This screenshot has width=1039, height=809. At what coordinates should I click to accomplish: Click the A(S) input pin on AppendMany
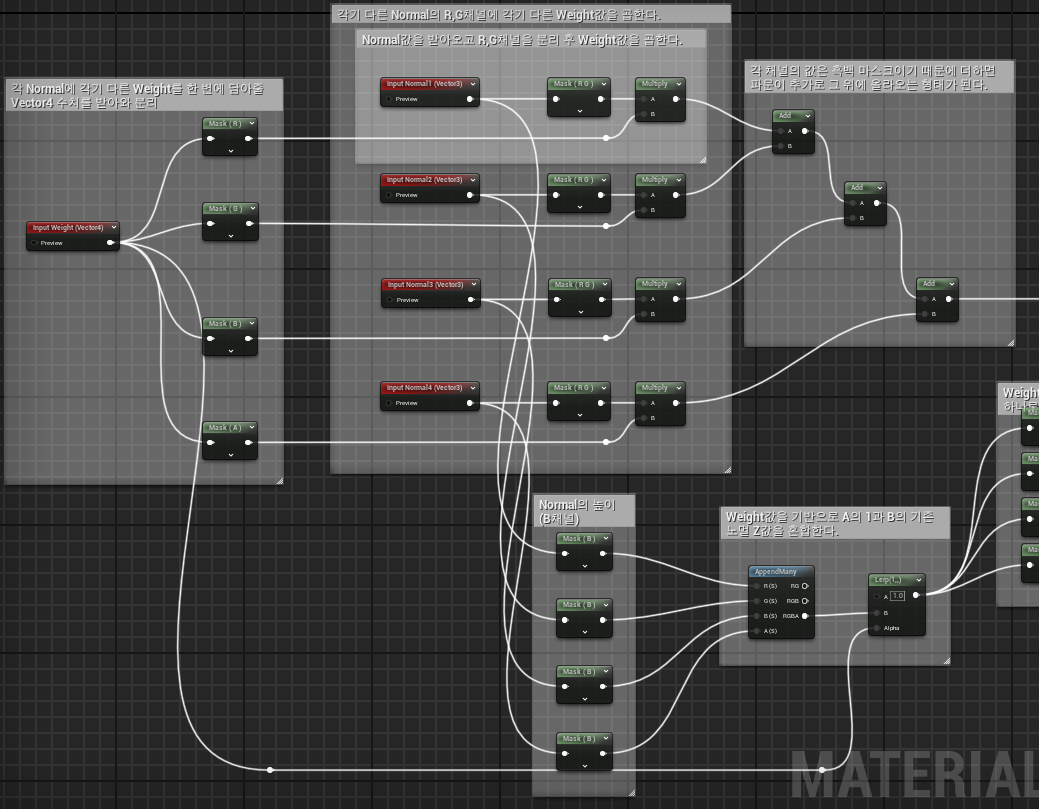757,631
